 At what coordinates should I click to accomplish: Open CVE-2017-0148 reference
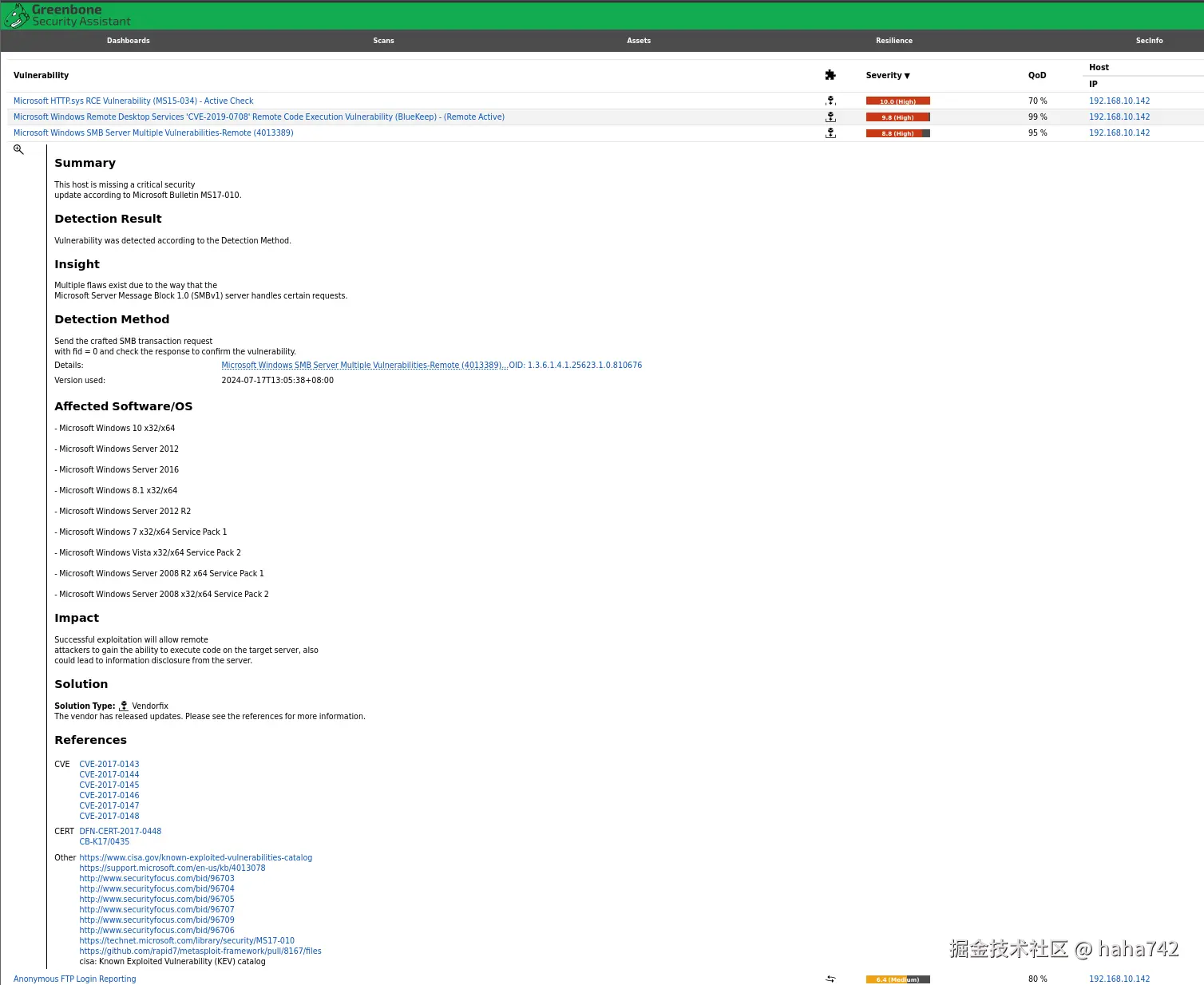(109, 816)
